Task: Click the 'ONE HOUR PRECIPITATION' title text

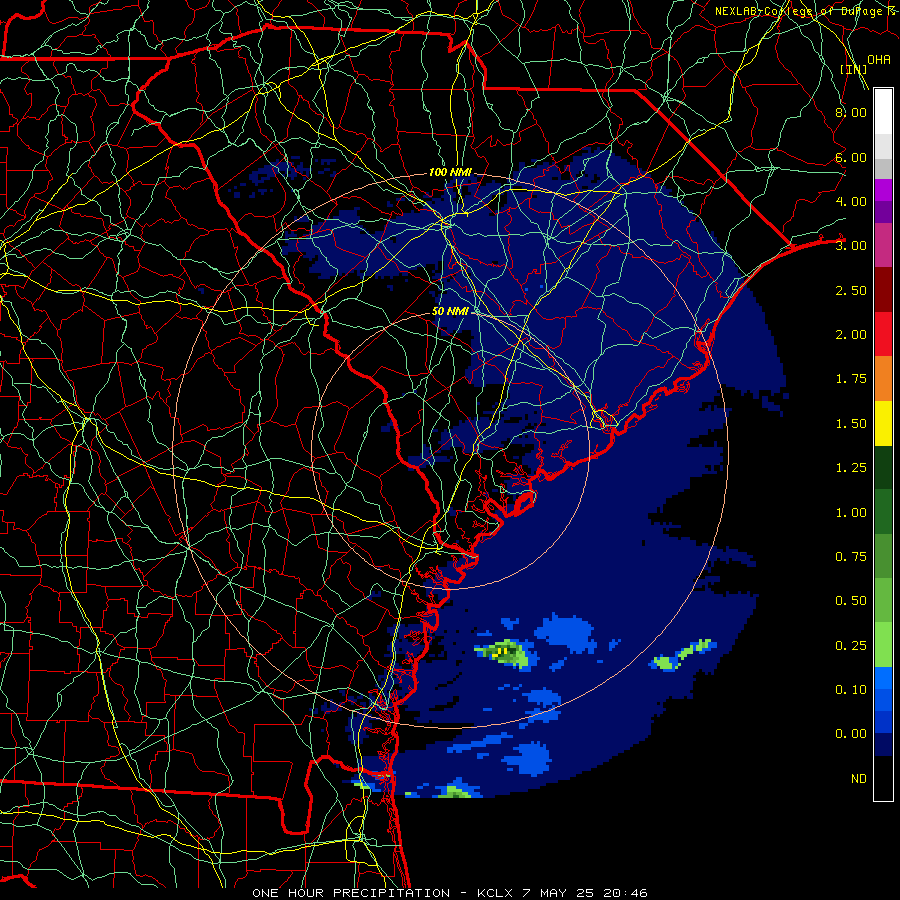Action: (351, 893)
